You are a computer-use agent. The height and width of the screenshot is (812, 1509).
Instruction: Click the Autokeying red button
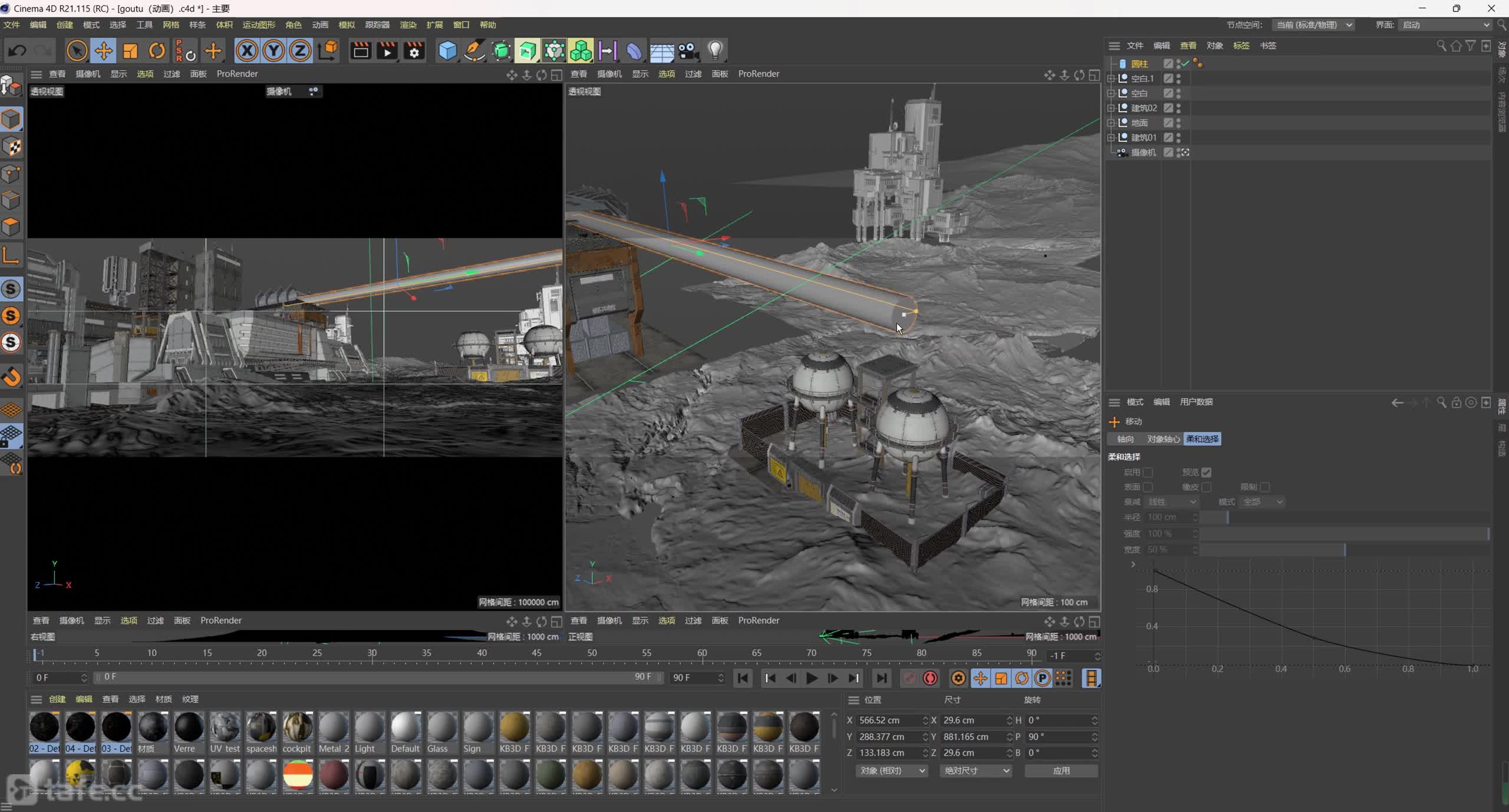(x=930, y=678)
